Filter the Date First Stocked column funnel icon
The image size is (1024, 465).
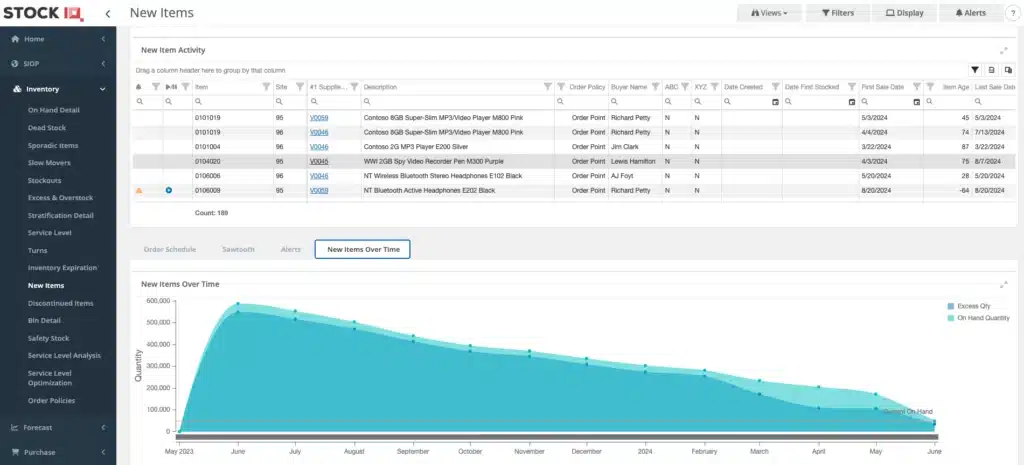852,87
